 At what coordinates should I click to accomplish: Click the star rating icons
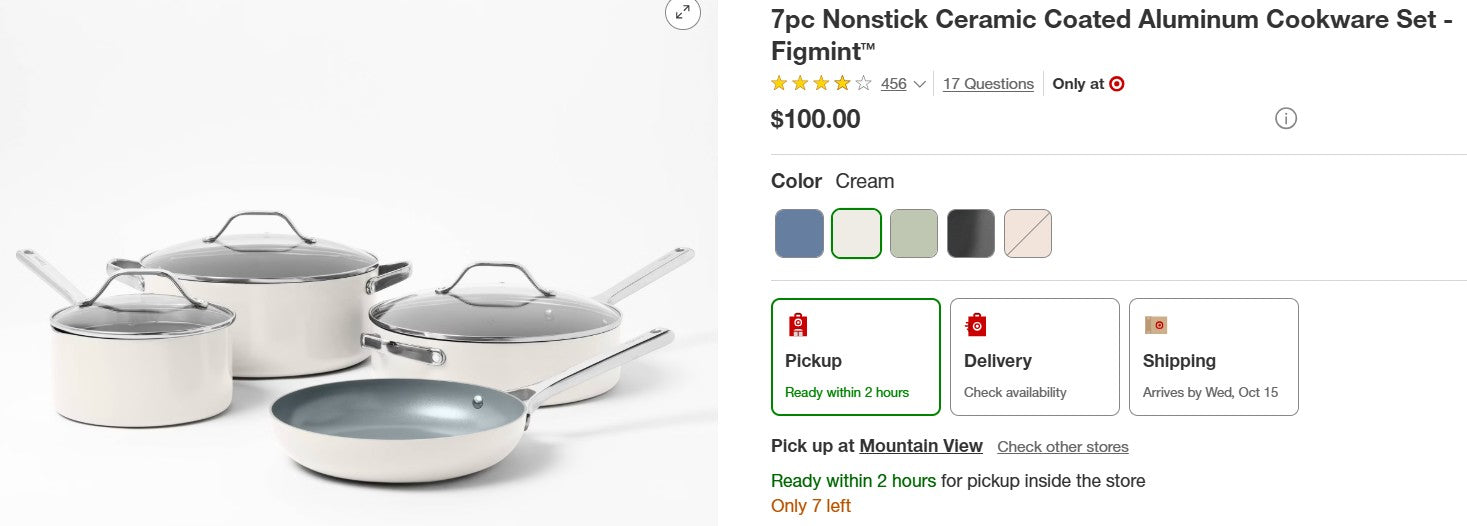point(821,84)
